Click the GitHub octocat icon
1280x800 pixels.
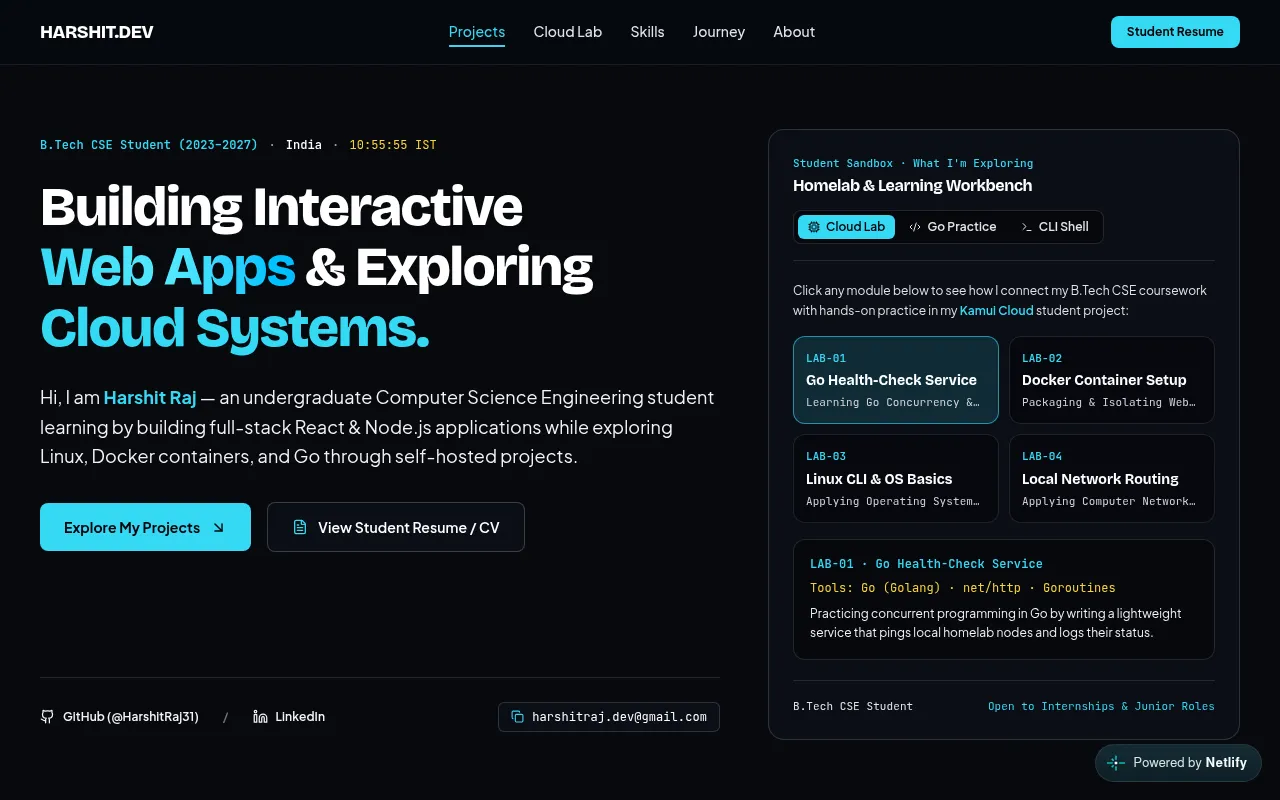47,717
